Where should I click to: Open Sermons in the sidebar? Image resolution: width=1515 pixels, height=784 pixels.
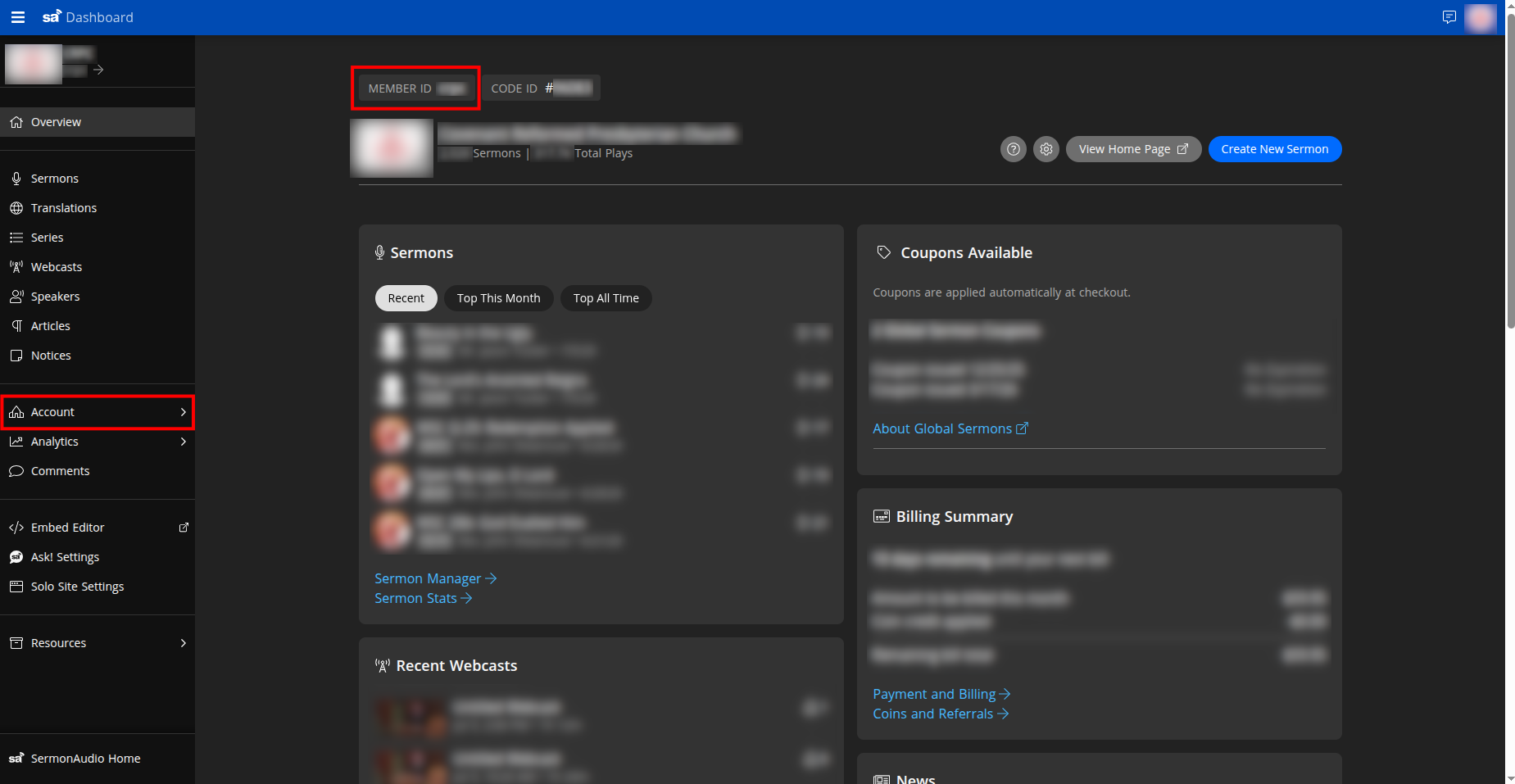click(98, 179)
